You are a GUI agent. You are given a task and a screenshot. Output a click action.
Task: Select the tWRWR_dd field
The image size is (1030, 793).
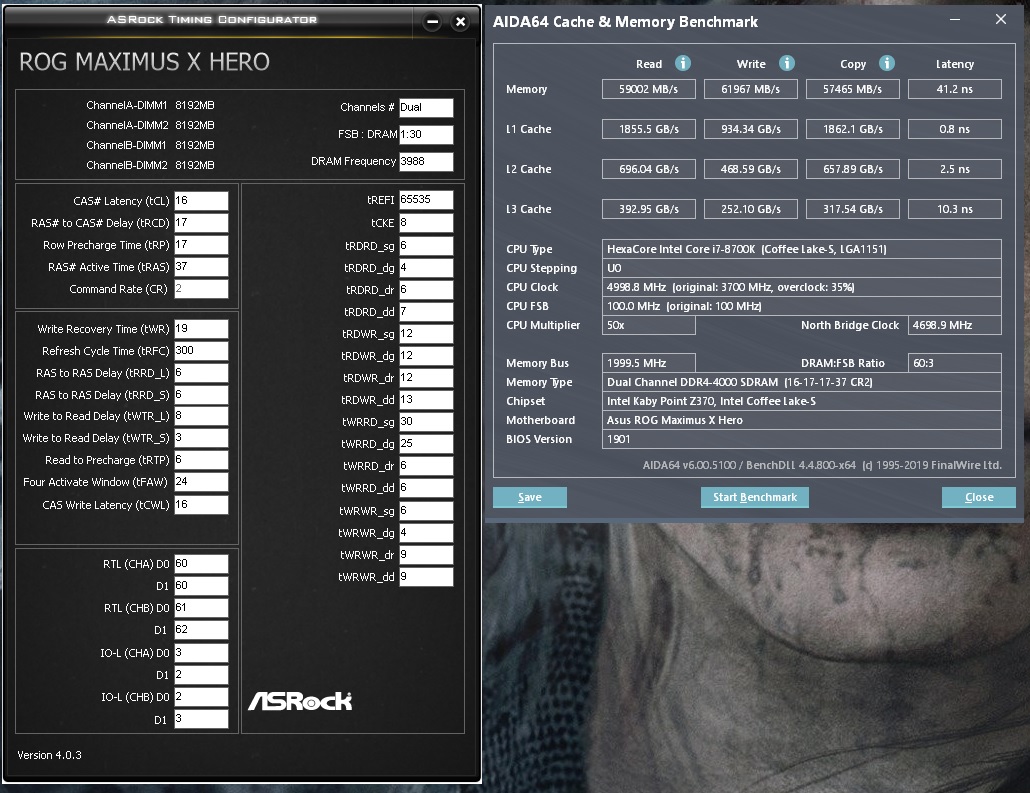coord(426,577)
